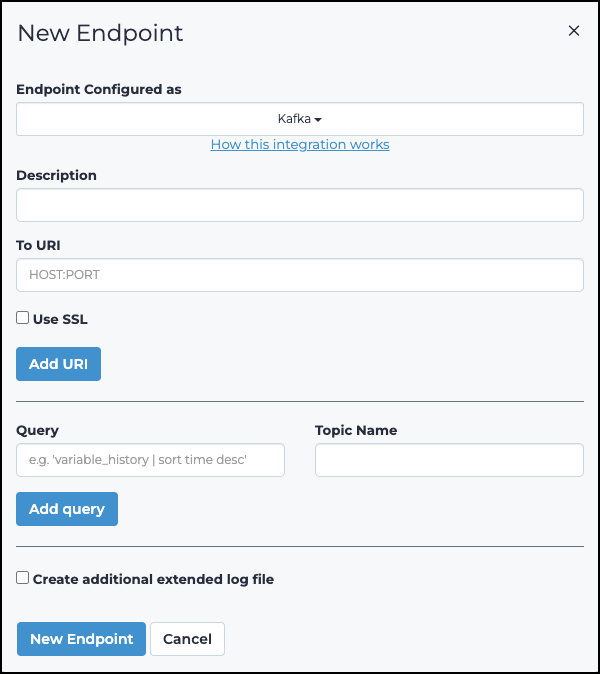Screen dimensions: 600x674
Task: Enable the Use SSL checkbox
Action: 22,318
